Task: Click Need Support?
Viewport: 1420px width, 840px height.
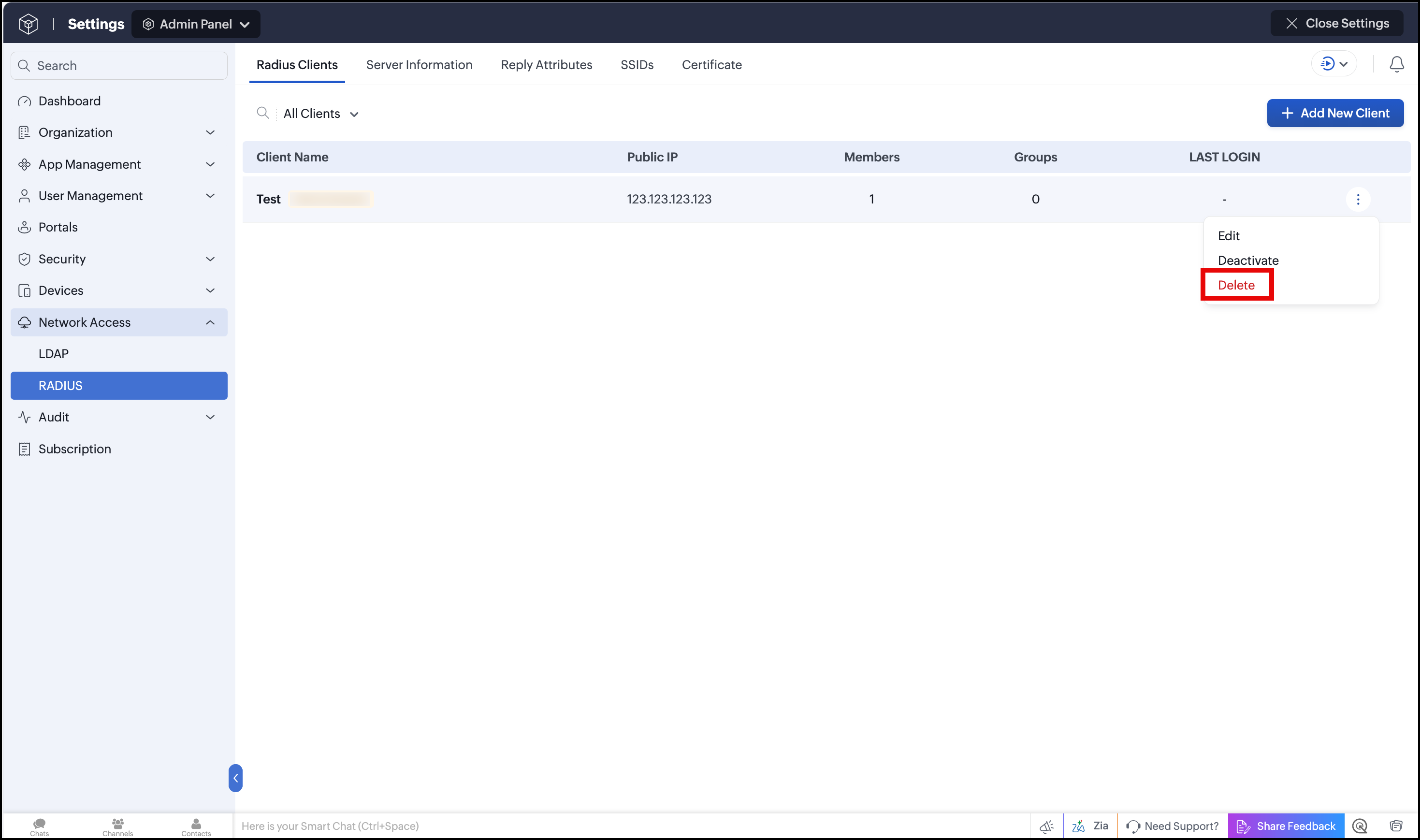Action: click(x=1172, y=826)
